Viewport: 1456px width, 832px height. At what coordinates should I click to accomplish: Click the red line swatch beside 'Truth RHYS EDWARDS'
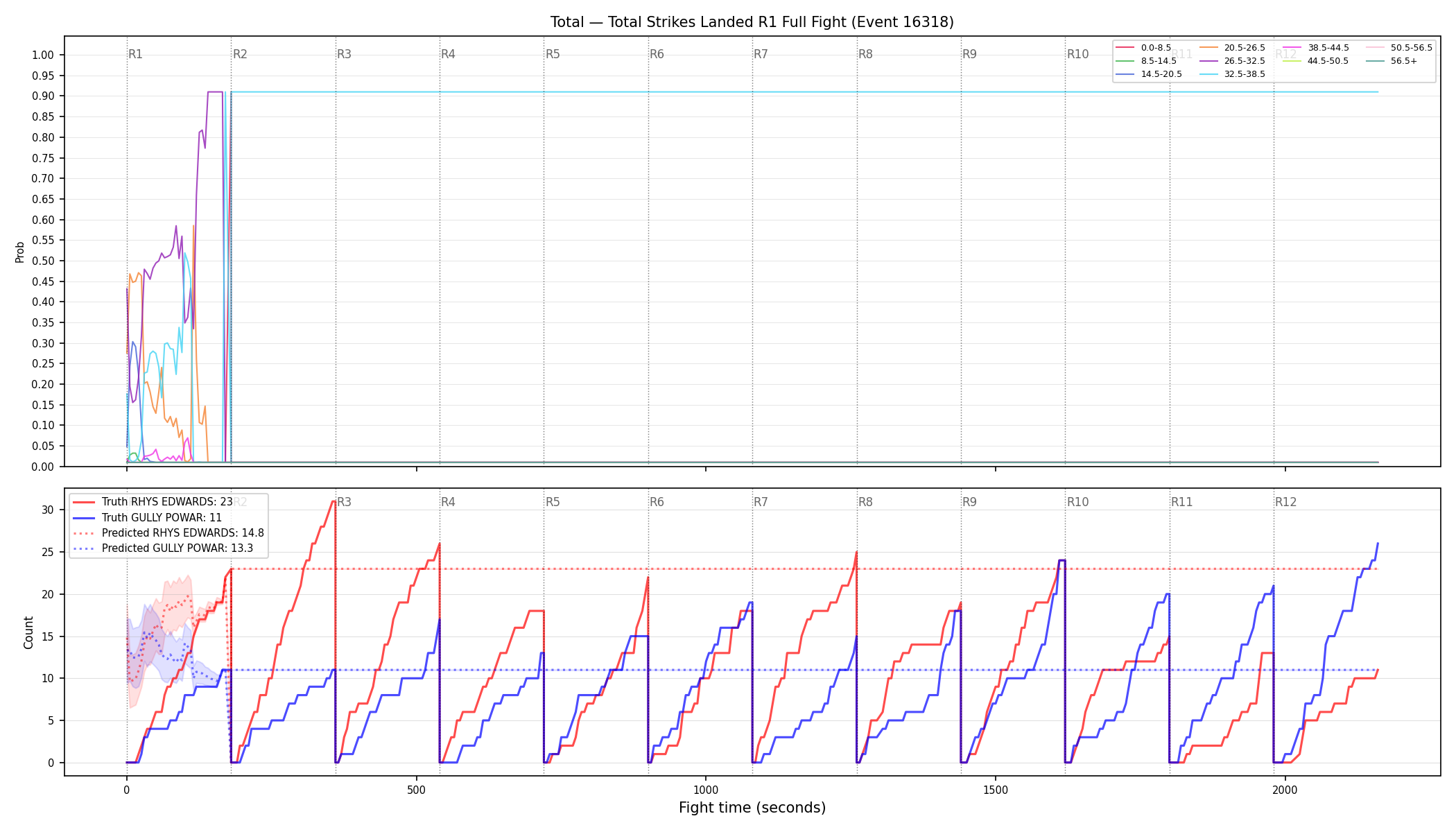click(84, 502)
